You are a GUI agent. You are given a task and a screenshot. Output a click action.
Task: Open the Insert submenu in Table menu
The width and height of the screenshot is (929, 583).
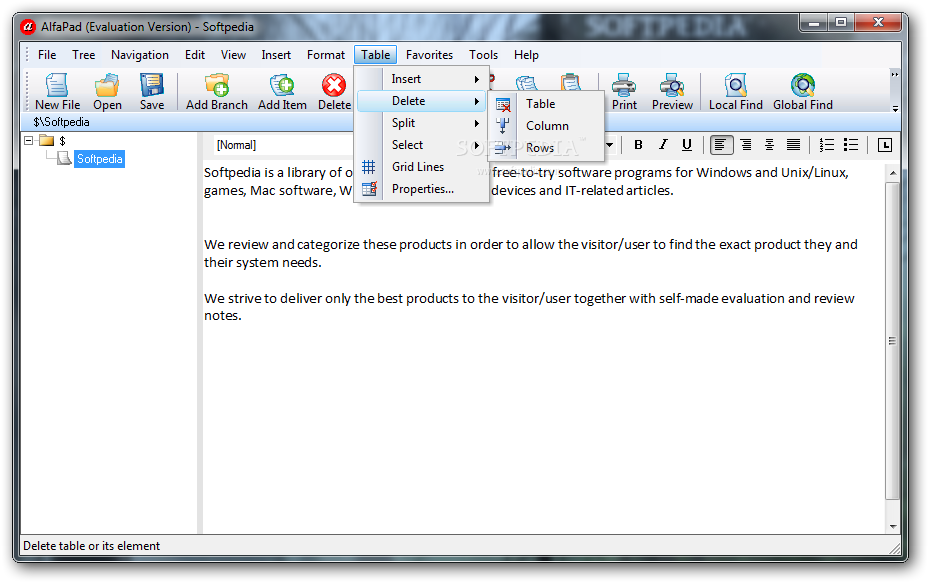422,79
